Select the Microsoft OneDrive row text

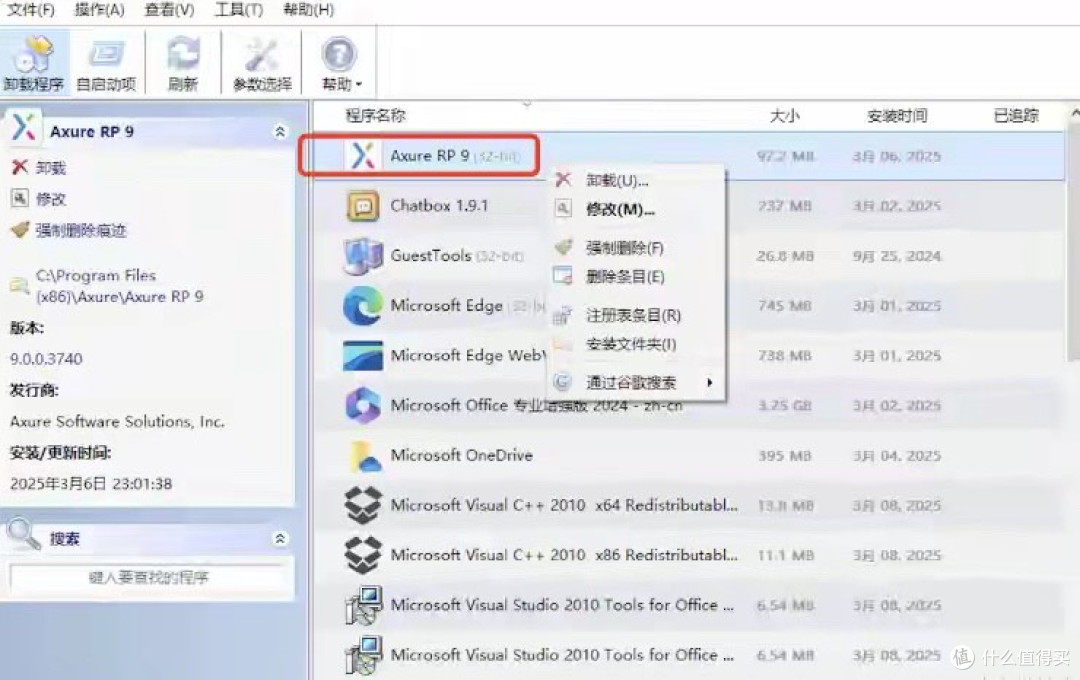(461, 455)
